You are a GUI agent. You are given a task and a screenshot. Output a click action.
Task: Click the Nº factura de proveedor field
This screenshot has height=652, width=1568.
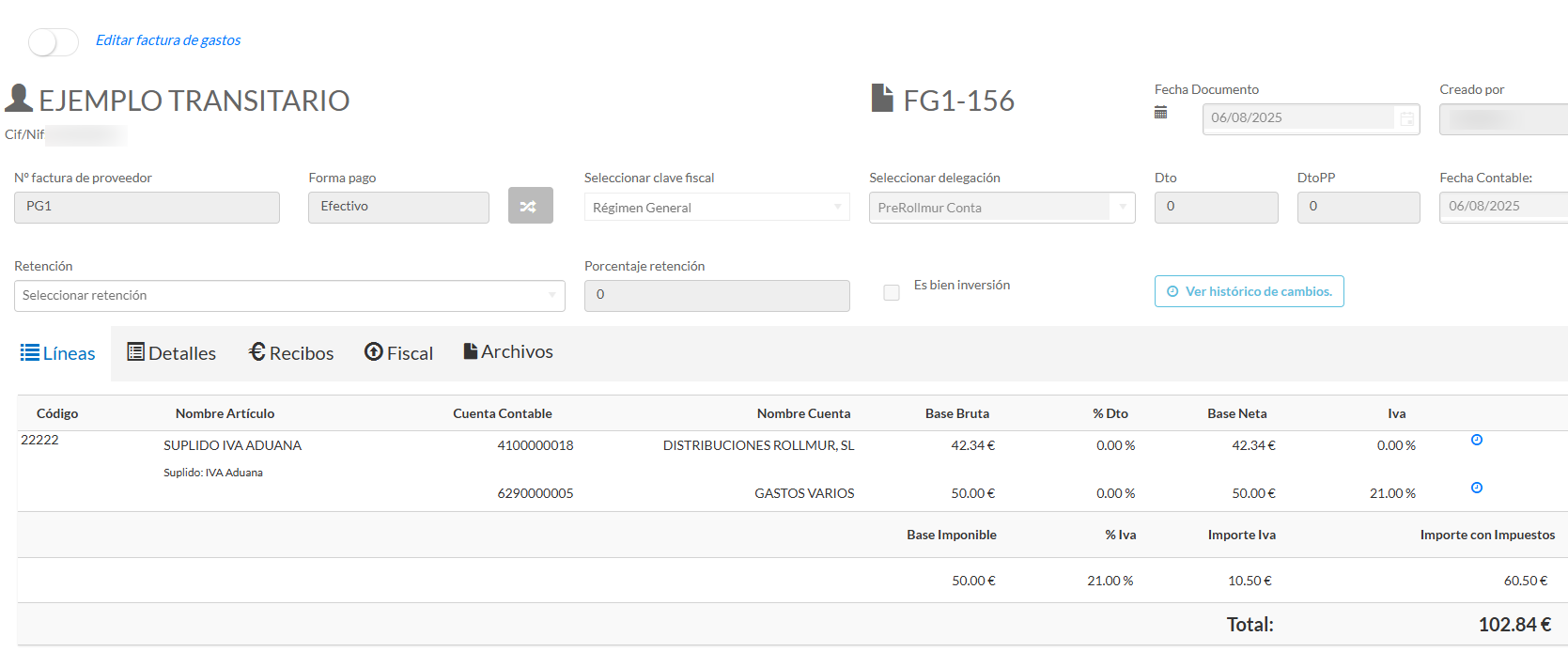pos(147,207)
